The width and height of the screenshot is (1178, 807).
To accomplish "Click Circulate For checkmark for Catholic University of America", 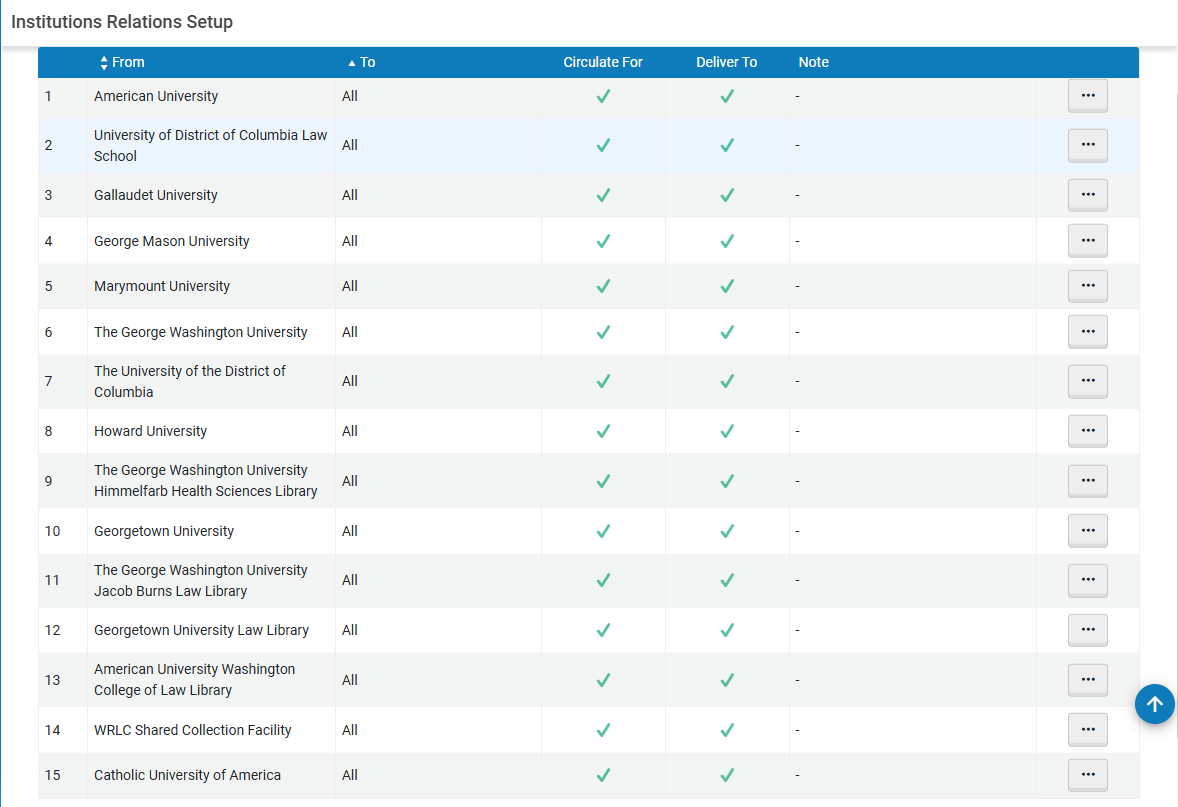I will click(603, 775).
